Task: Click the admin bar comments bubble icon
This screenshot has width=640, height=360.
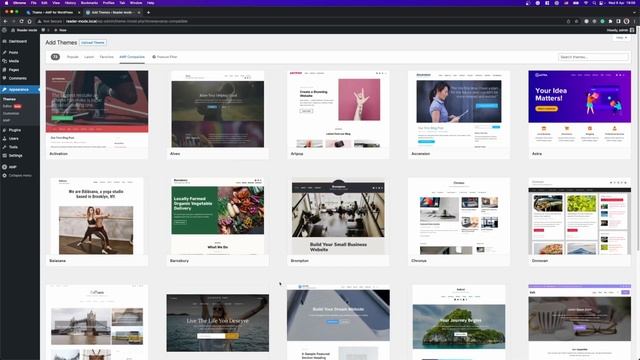Action: pyautogui.click(x=43, y=30)
